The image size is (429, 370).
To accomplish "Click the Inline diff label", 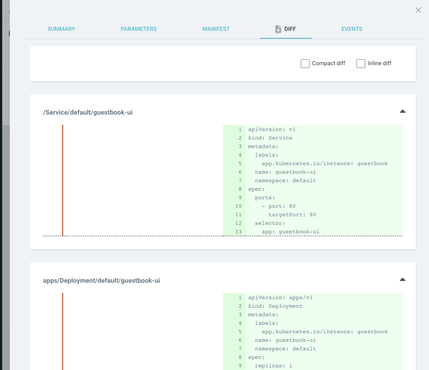I will tap(379, 63).
